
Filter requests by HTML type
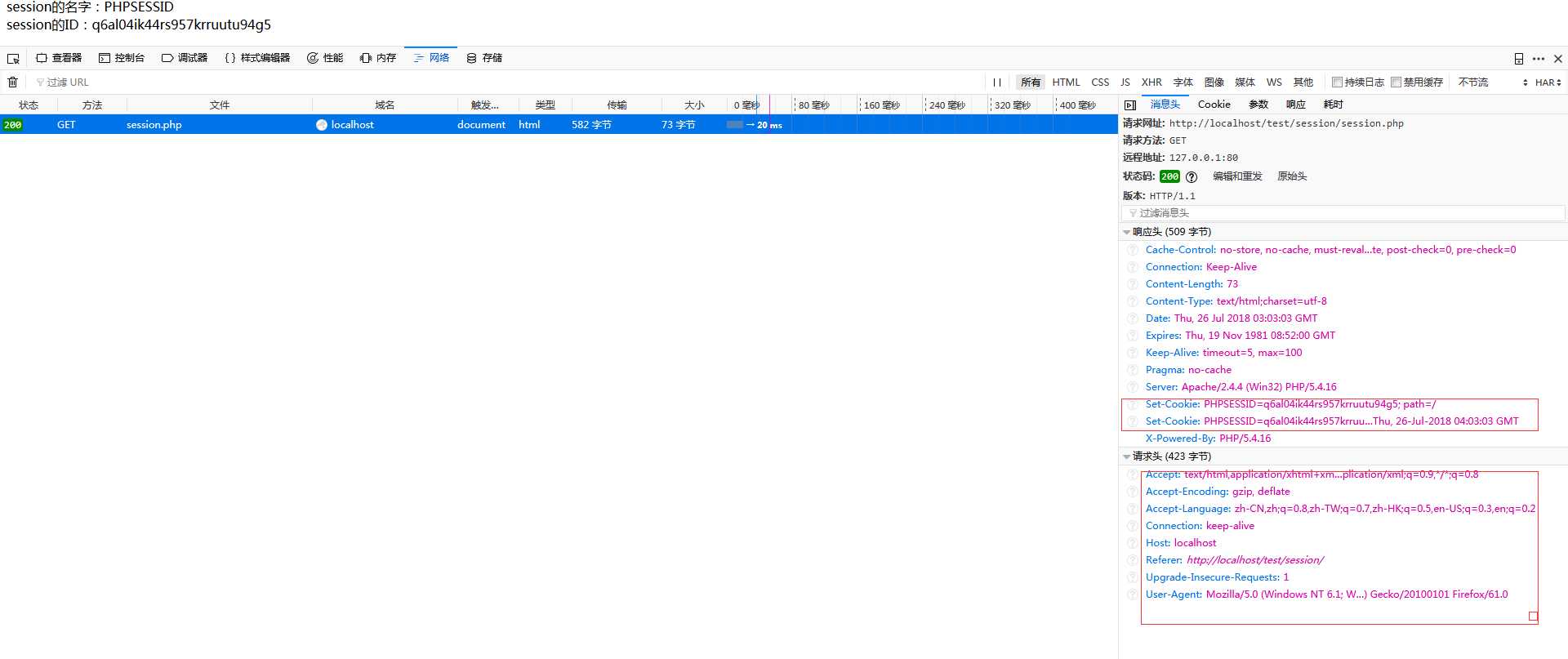coord(1066,82)
